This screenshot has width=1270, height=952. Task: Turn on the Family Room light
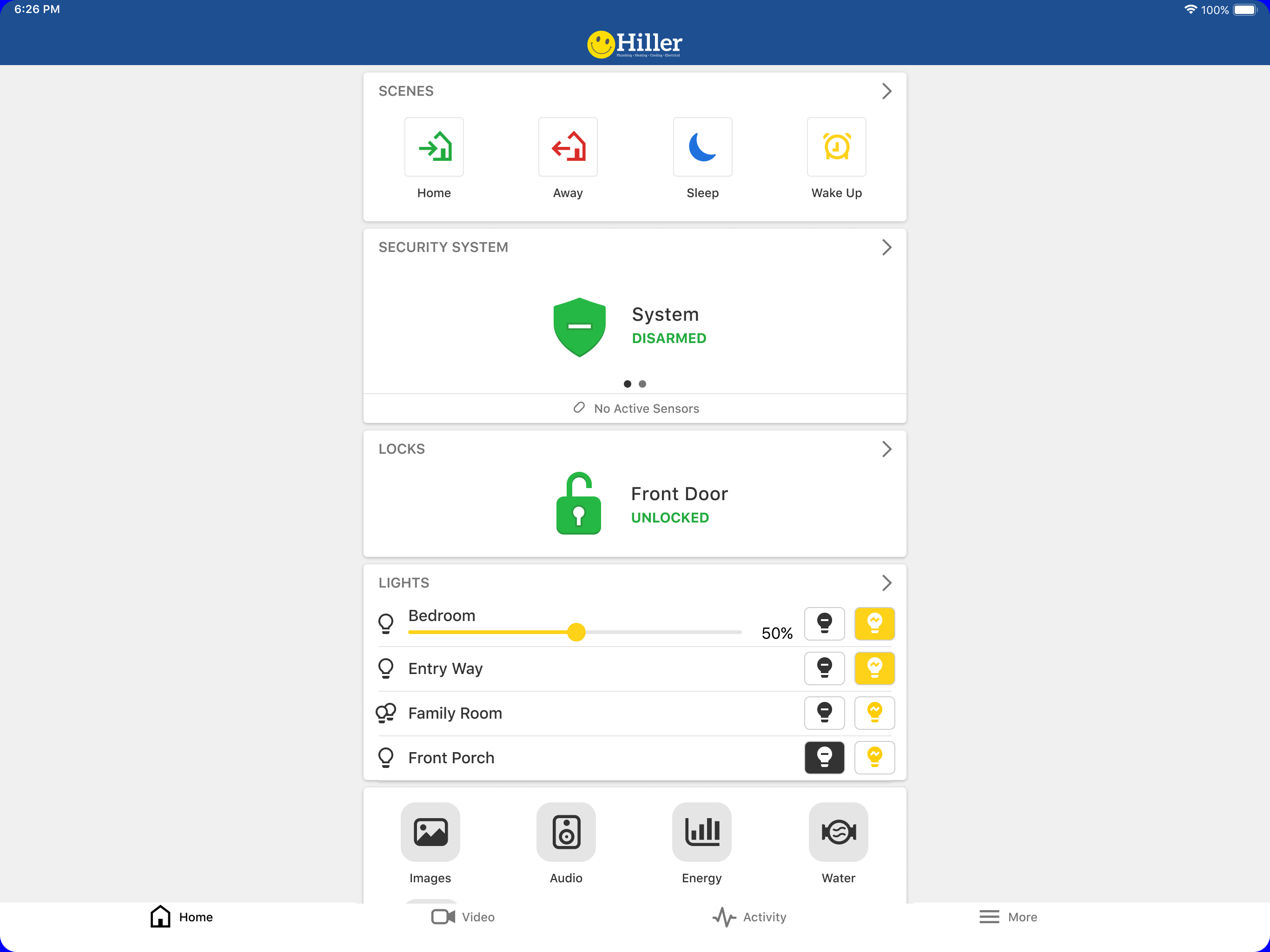(x=874, y=713)
